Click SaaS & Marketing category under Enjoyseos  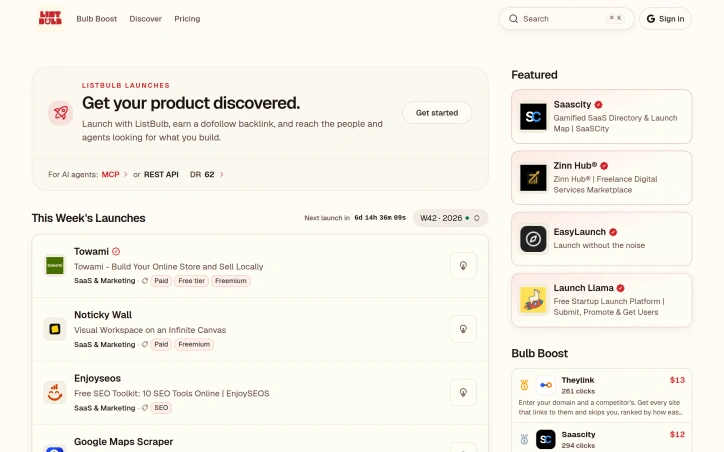[x=105, y=408]
